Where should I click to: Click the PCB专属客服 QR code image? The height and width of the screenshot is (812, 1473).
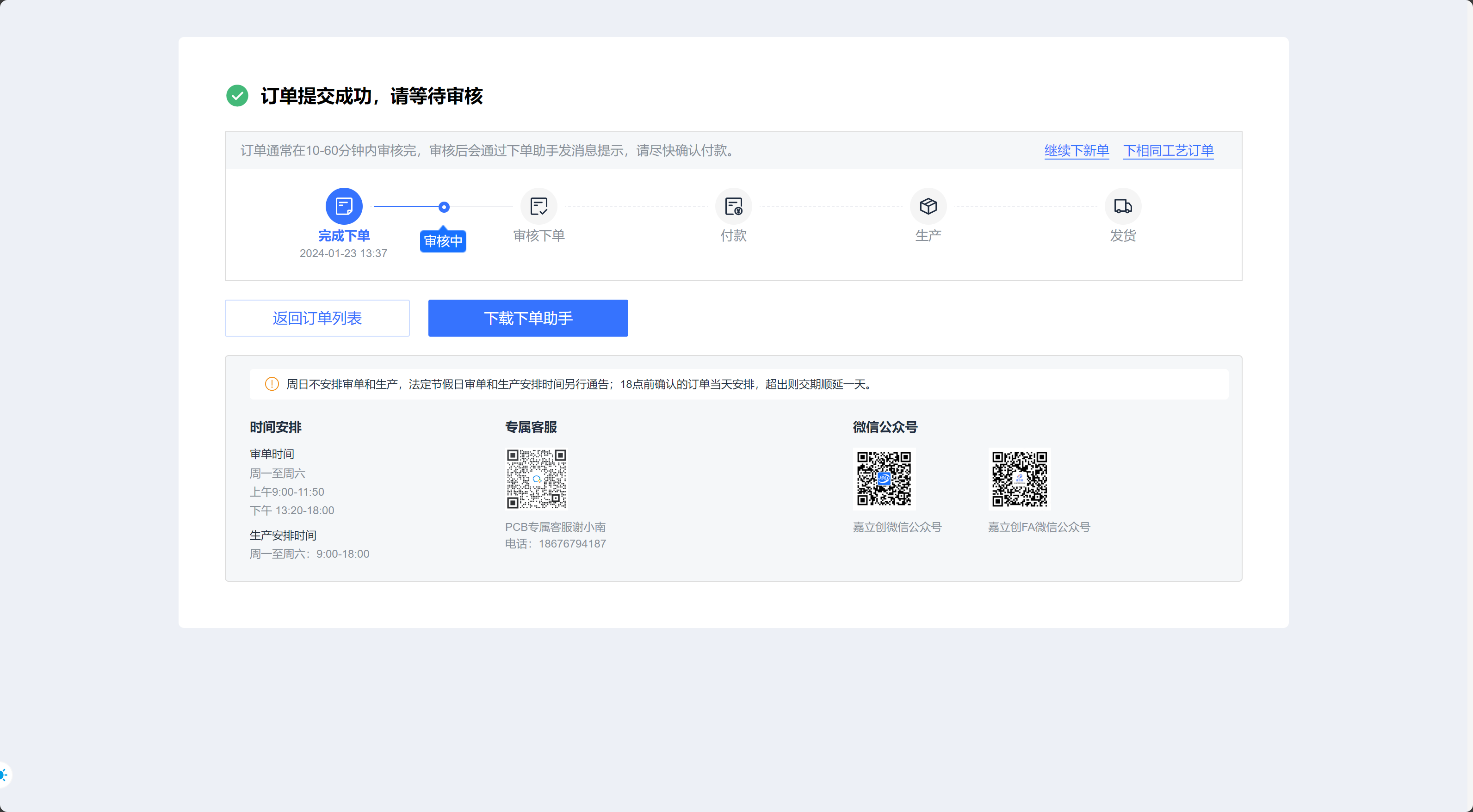pos(536,479)
